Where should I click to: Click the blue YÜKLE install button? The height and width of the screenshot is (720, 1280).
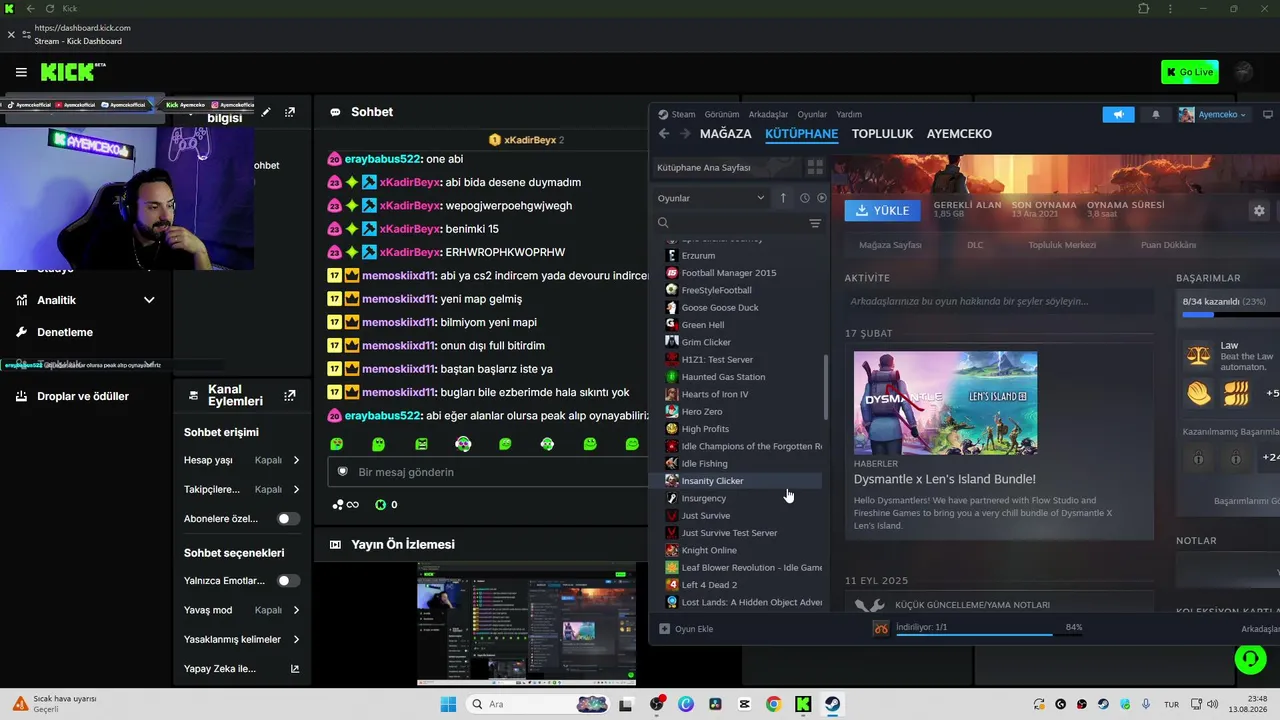883,210
